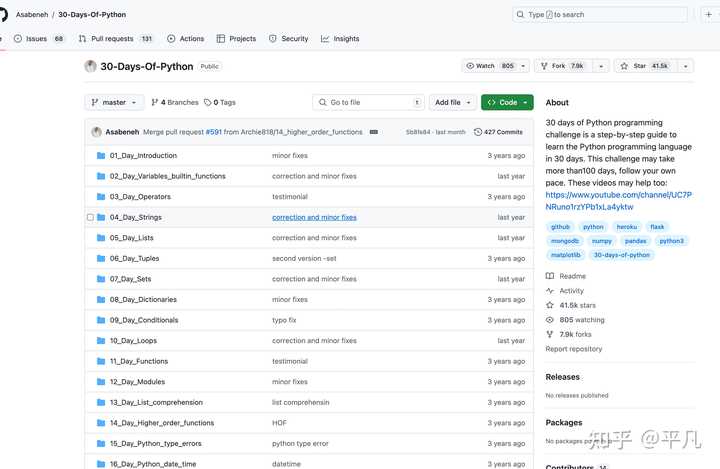
Task: Expand the Fork options dropdown arrow
Action: [601, 66]
